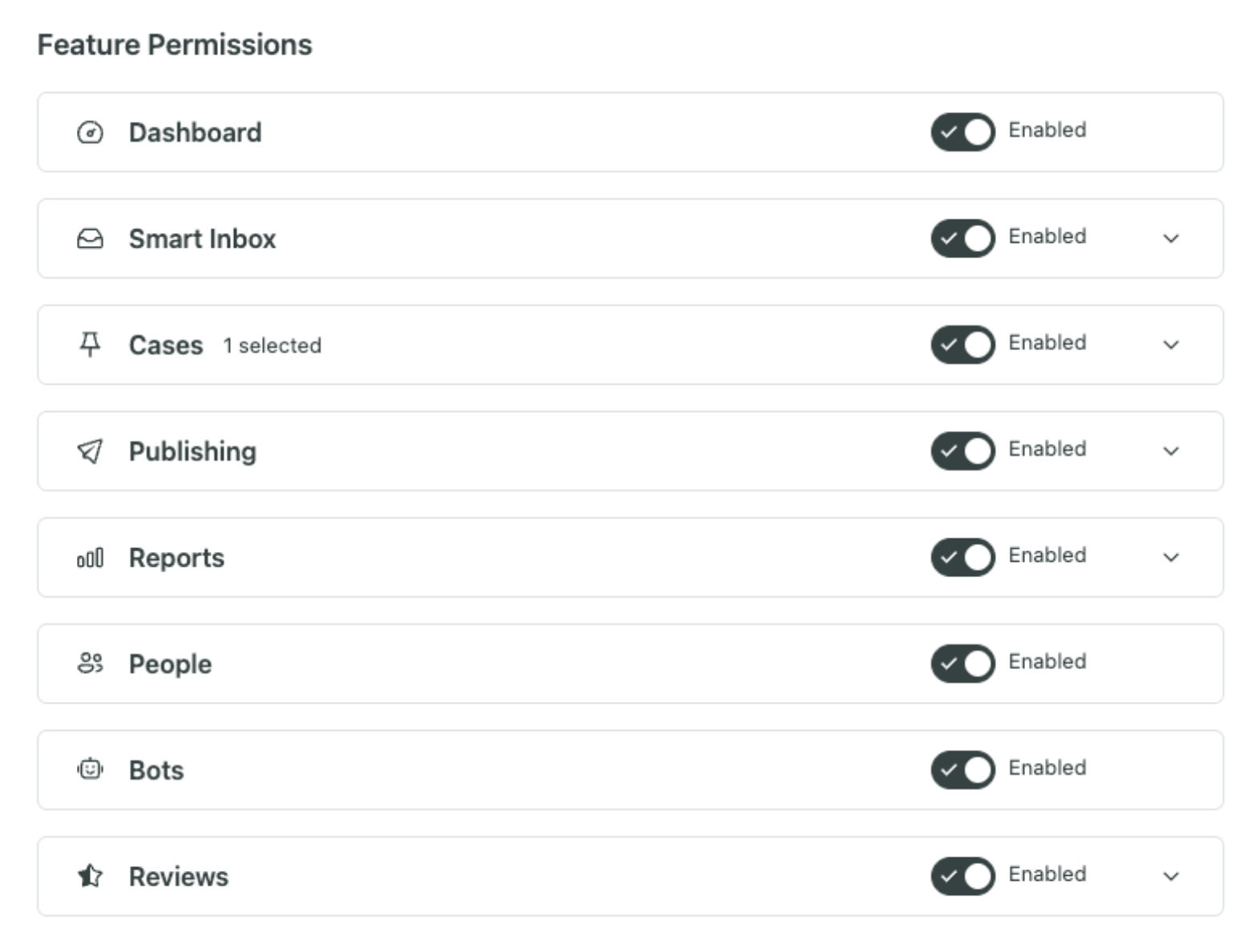Disable the Bots feature switch

[x=962, y=770]
